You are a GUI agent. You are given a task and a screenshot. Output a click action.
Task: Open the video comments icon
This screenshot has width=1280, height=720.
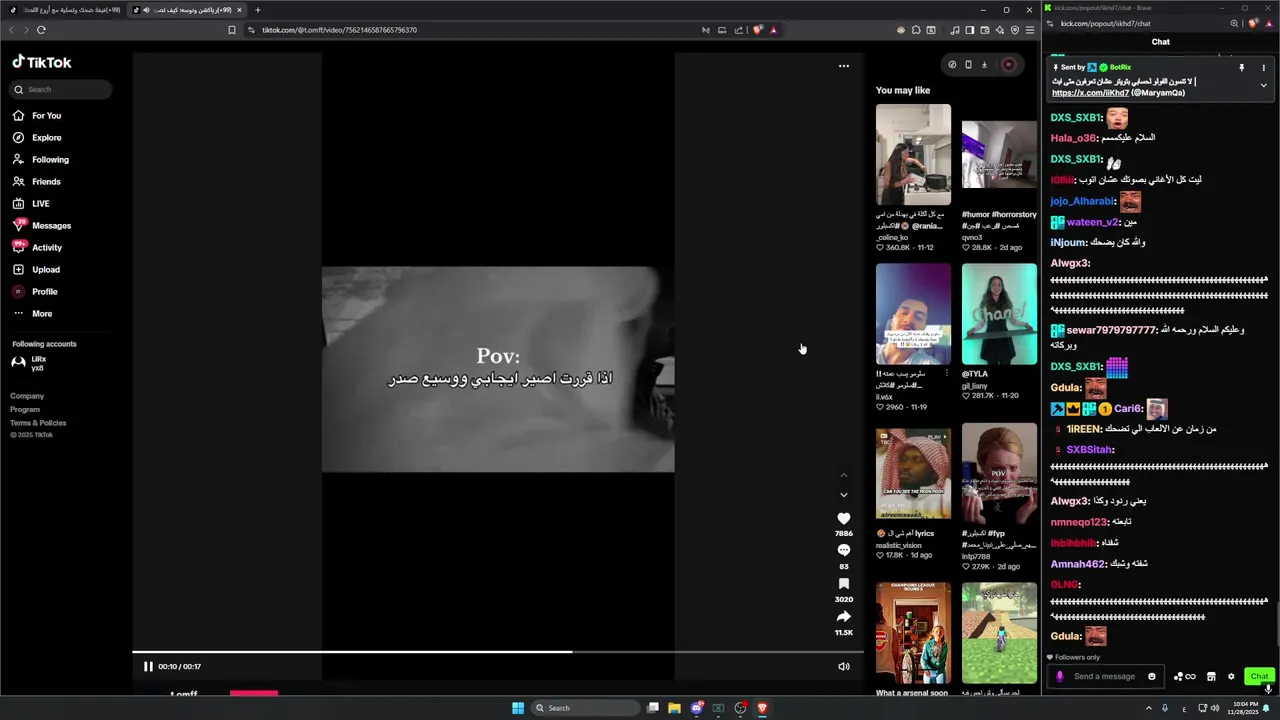pos(843,551)
